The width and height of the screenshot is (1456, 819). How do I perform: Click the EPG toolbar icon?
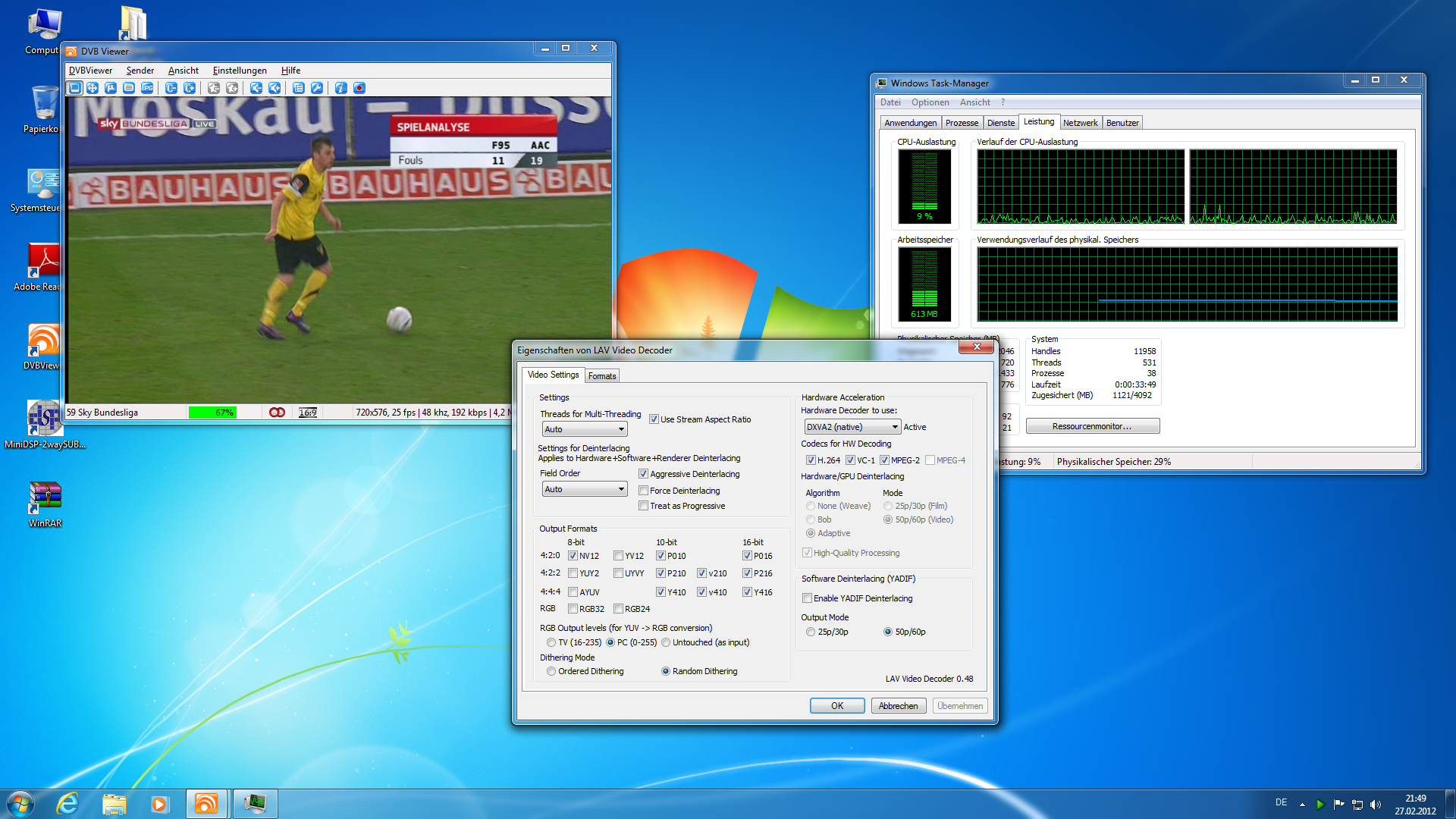click(147, 88)
